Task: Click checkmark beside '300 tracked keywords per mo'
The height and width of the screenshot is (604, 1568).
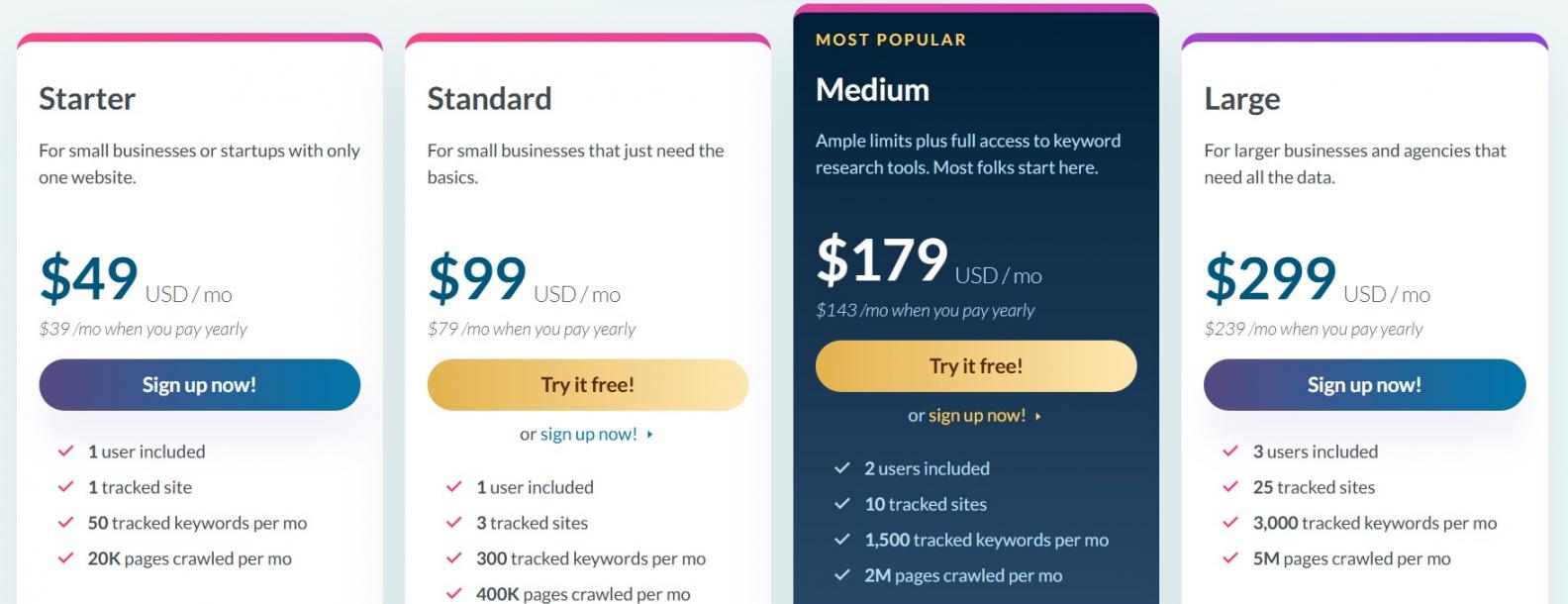Action: point(454,558)
